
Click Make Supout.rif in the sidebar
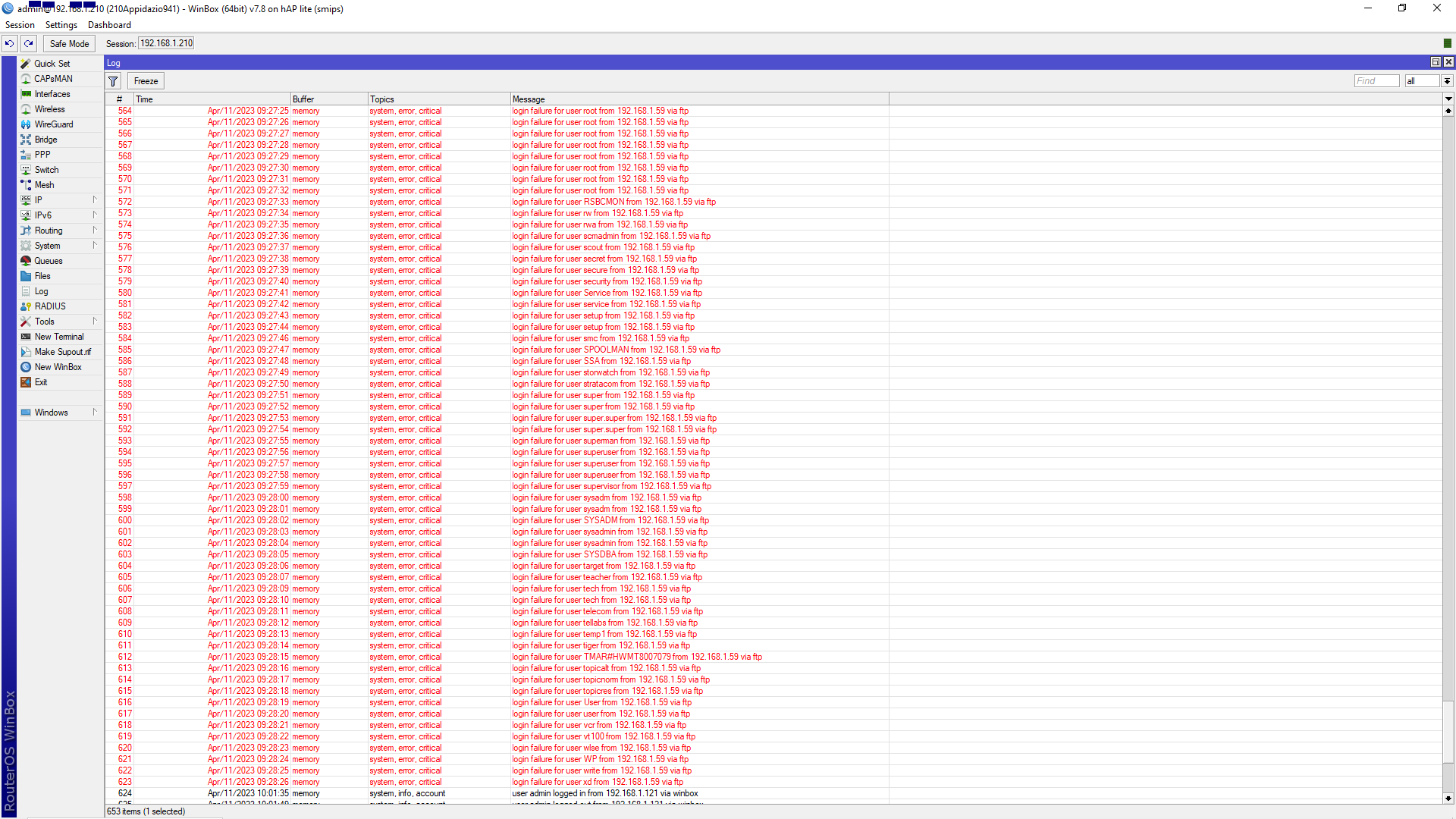pyautogui.click(x=63, y=351)
